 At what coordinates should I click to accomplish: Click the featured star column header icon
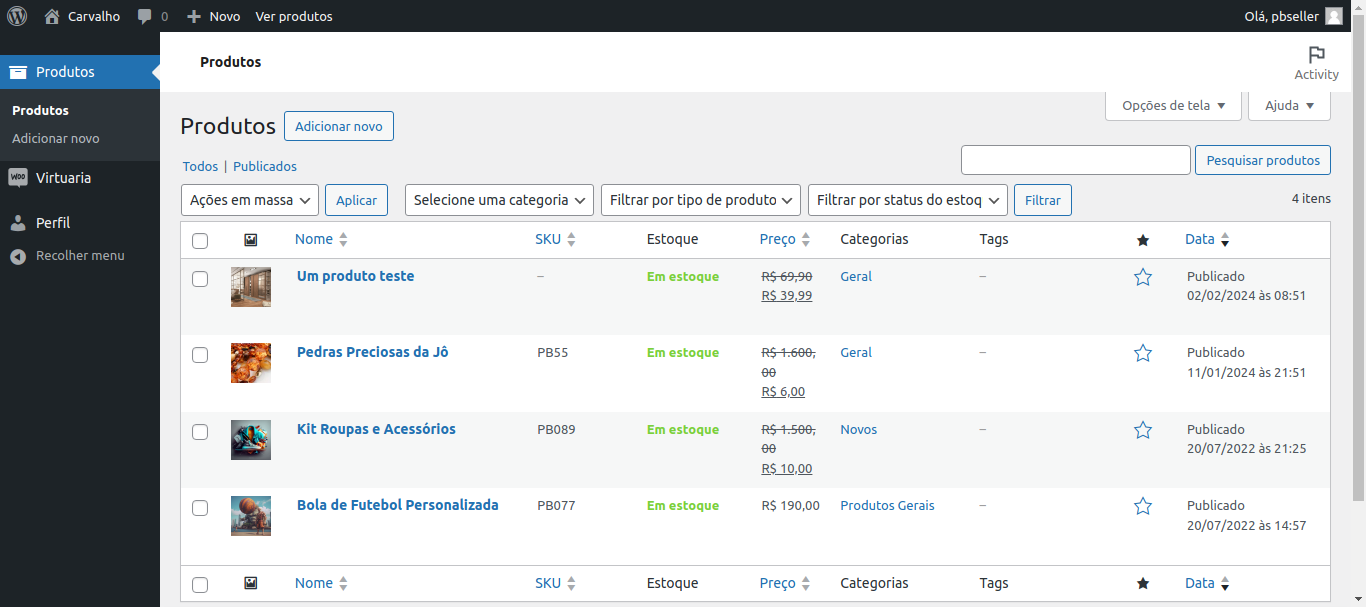(x=1143, y=240)
